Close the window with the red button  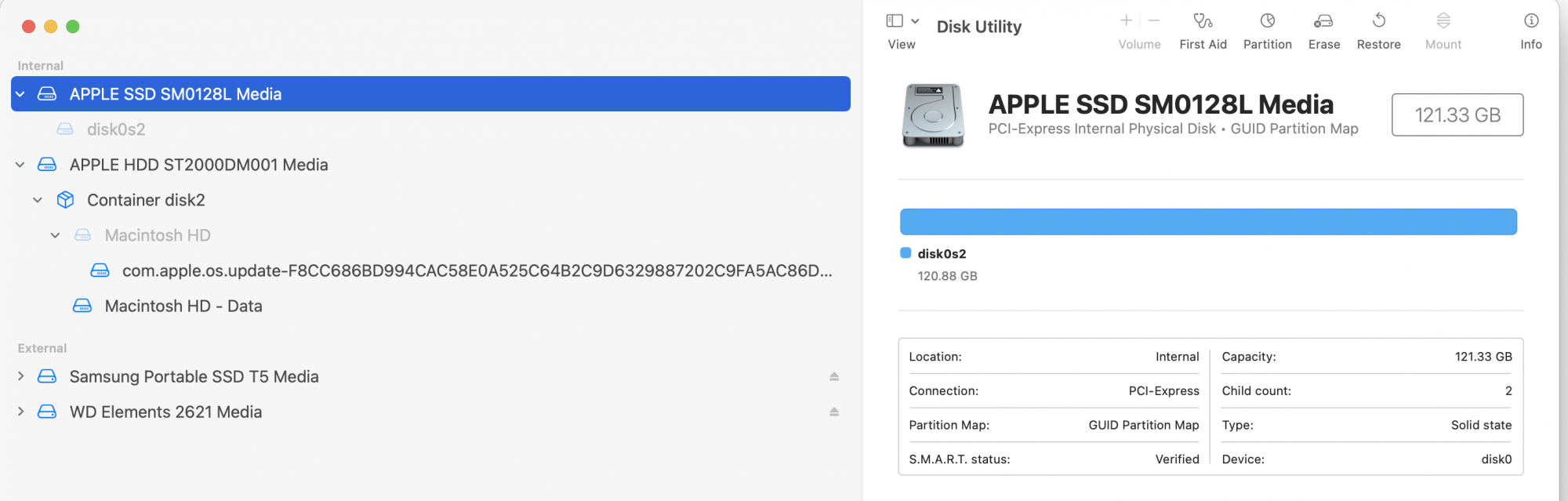click(x=28, y=27)
